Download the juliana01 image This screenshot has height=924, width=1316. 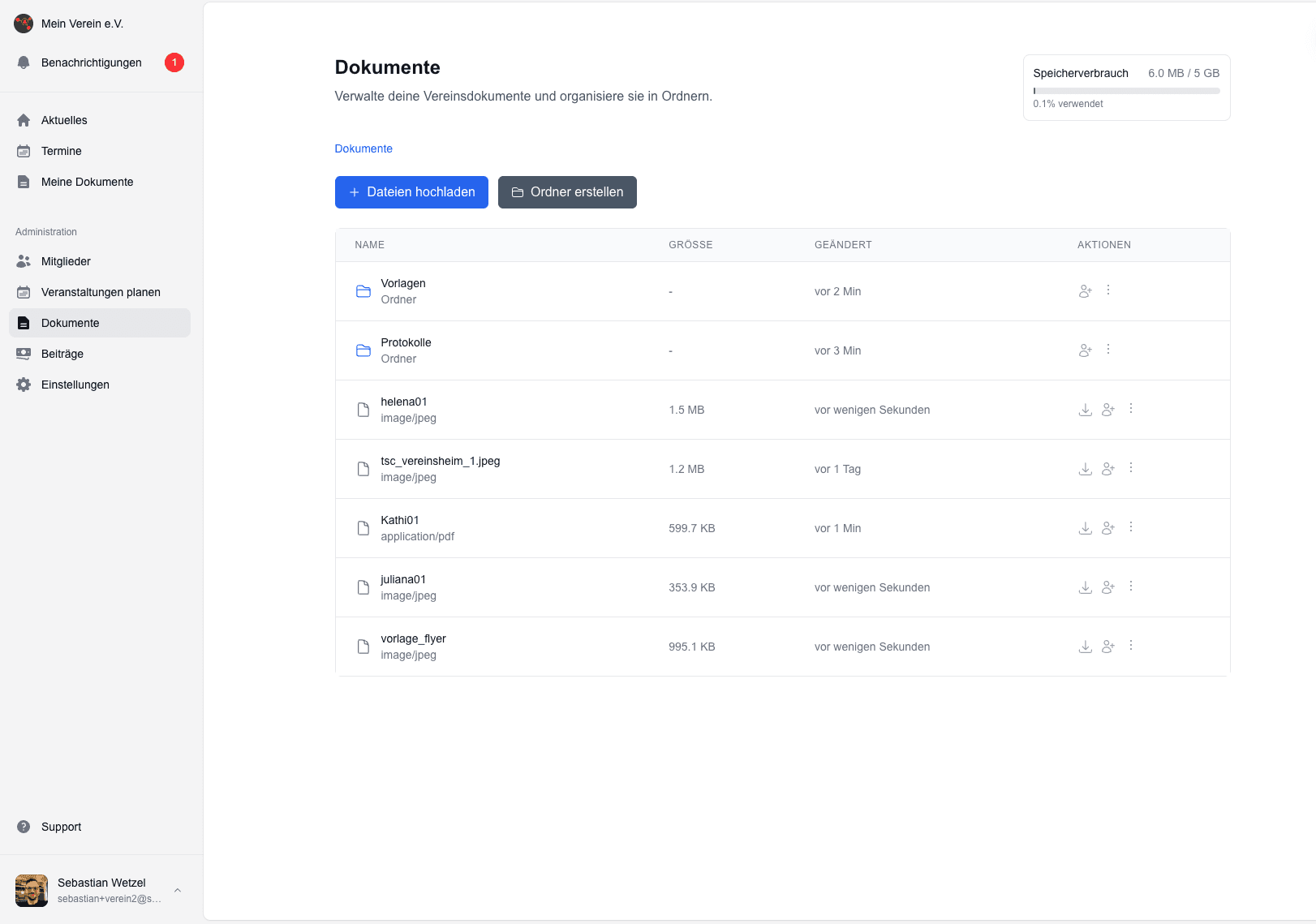[x=1085, y=587]
